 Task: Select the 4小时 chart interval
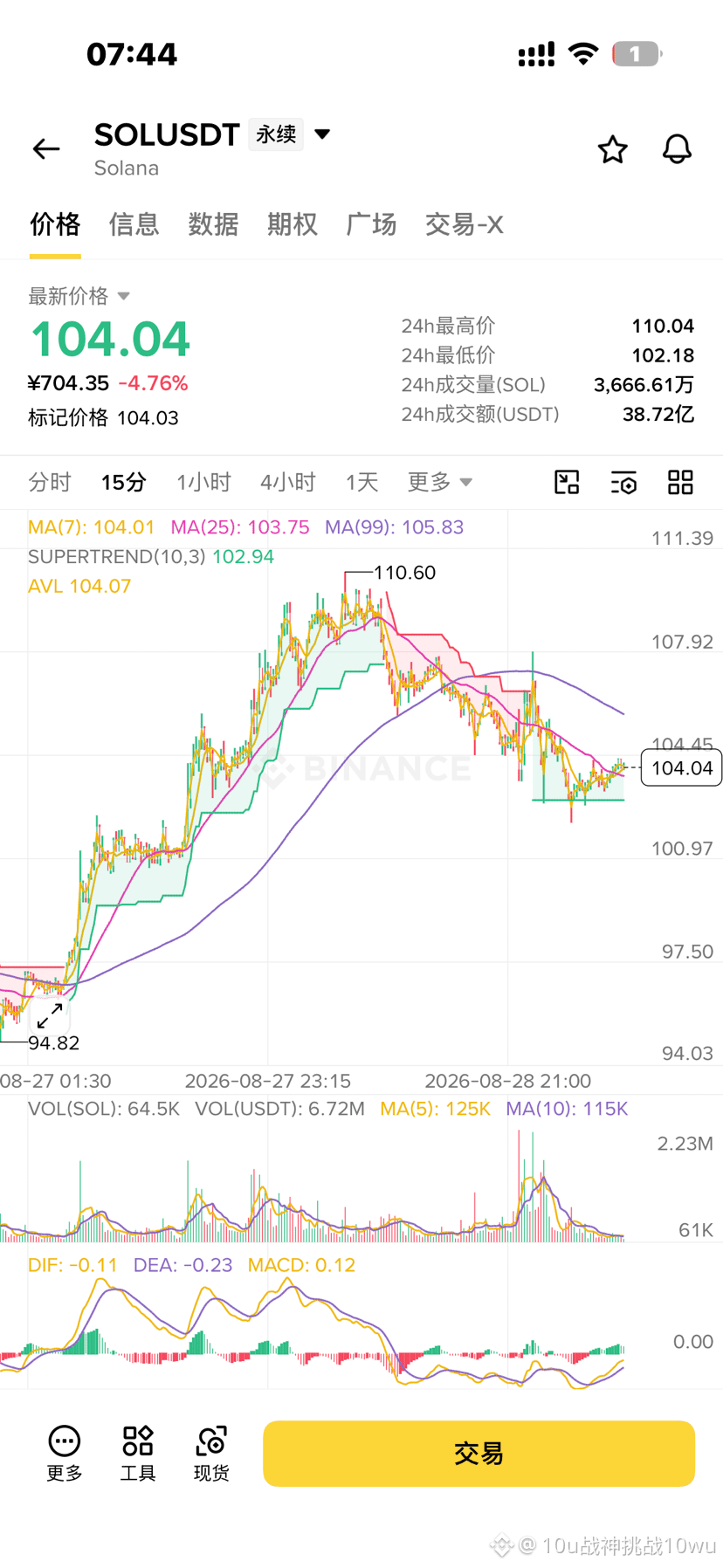[287, 482]
